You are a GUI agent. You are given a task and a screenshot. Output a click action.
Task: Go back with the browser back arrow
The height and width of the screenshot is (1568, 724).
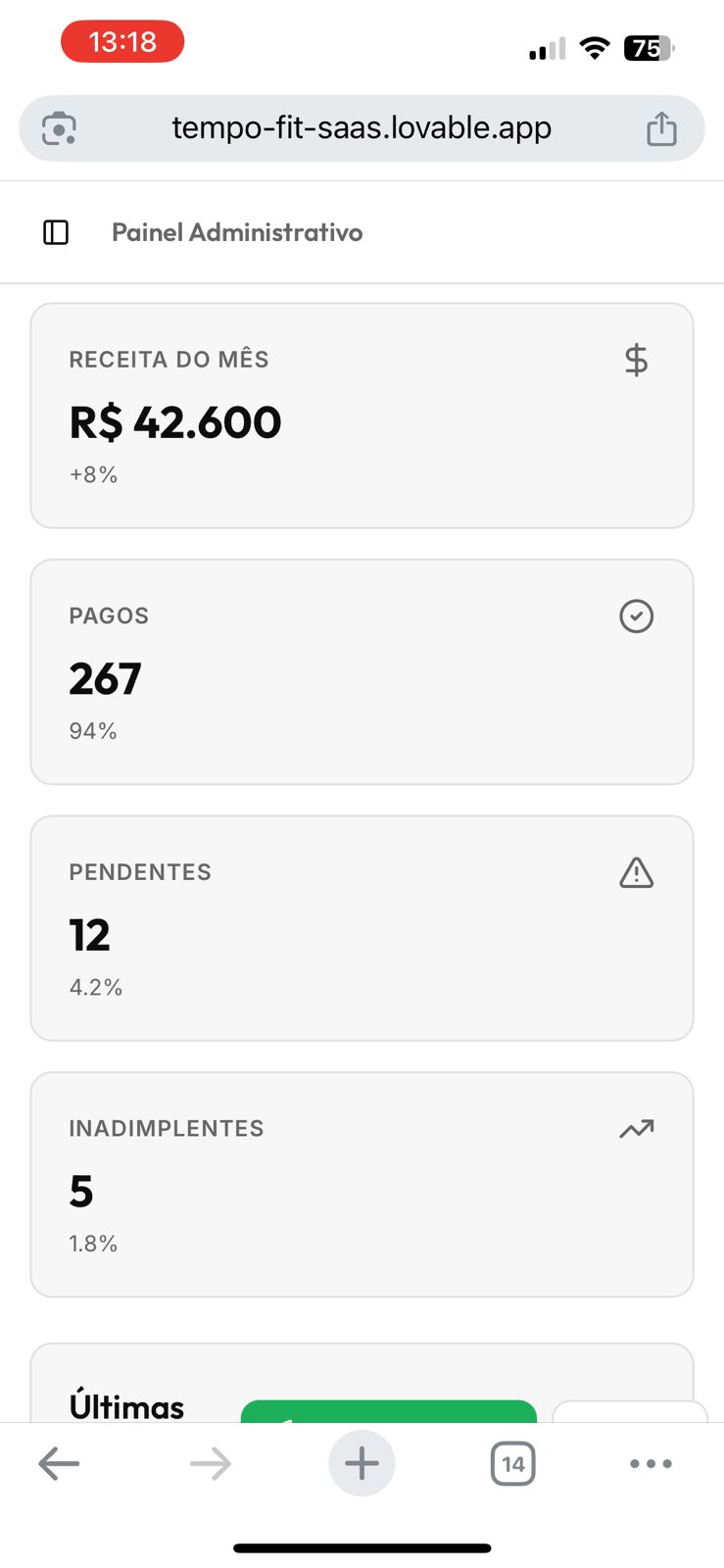pyautogui.click(x=59, y=1464)
